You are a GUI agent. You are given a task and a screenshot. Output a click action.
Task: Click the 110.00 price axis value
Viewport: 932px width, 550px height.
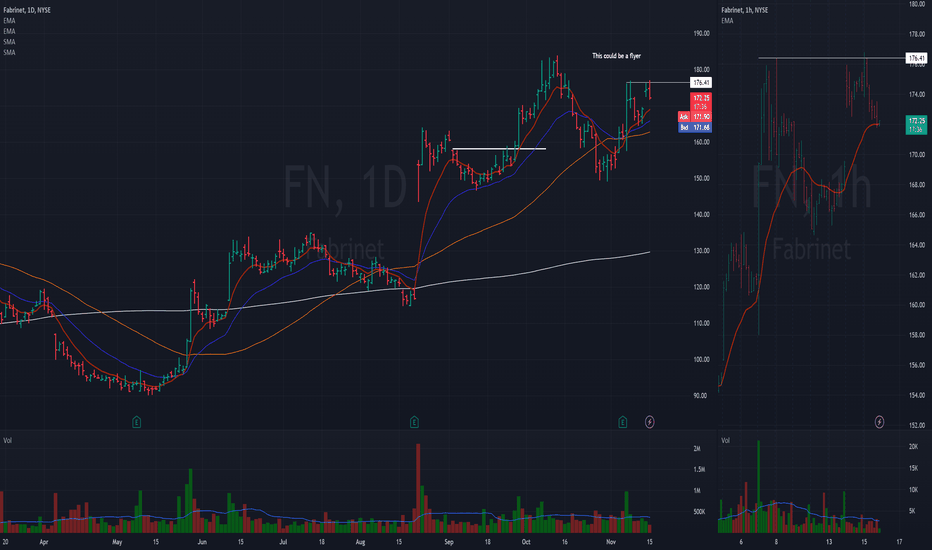click(701, 323)
